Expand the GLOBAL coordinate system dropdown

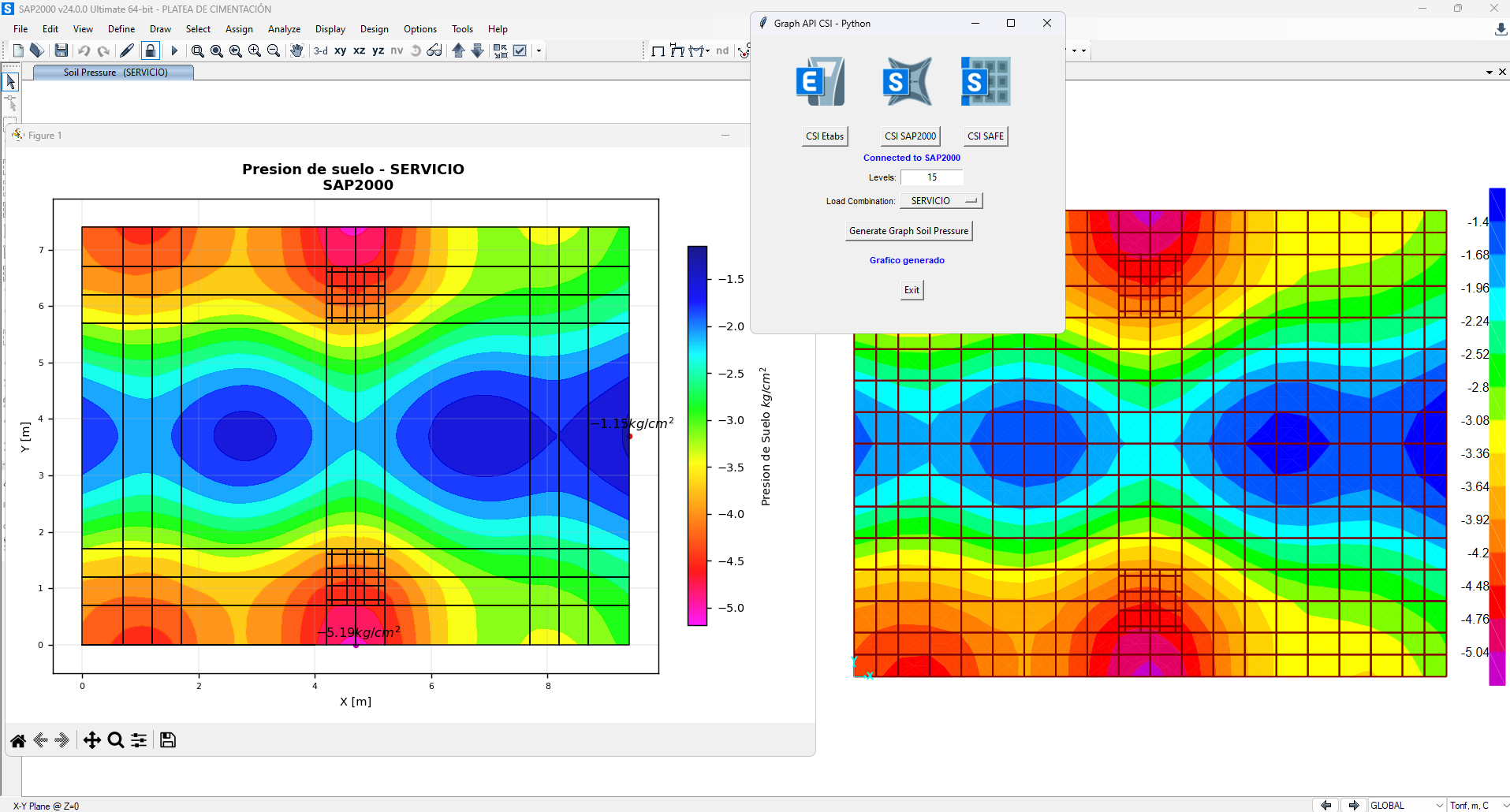(x=1406, y=805)
